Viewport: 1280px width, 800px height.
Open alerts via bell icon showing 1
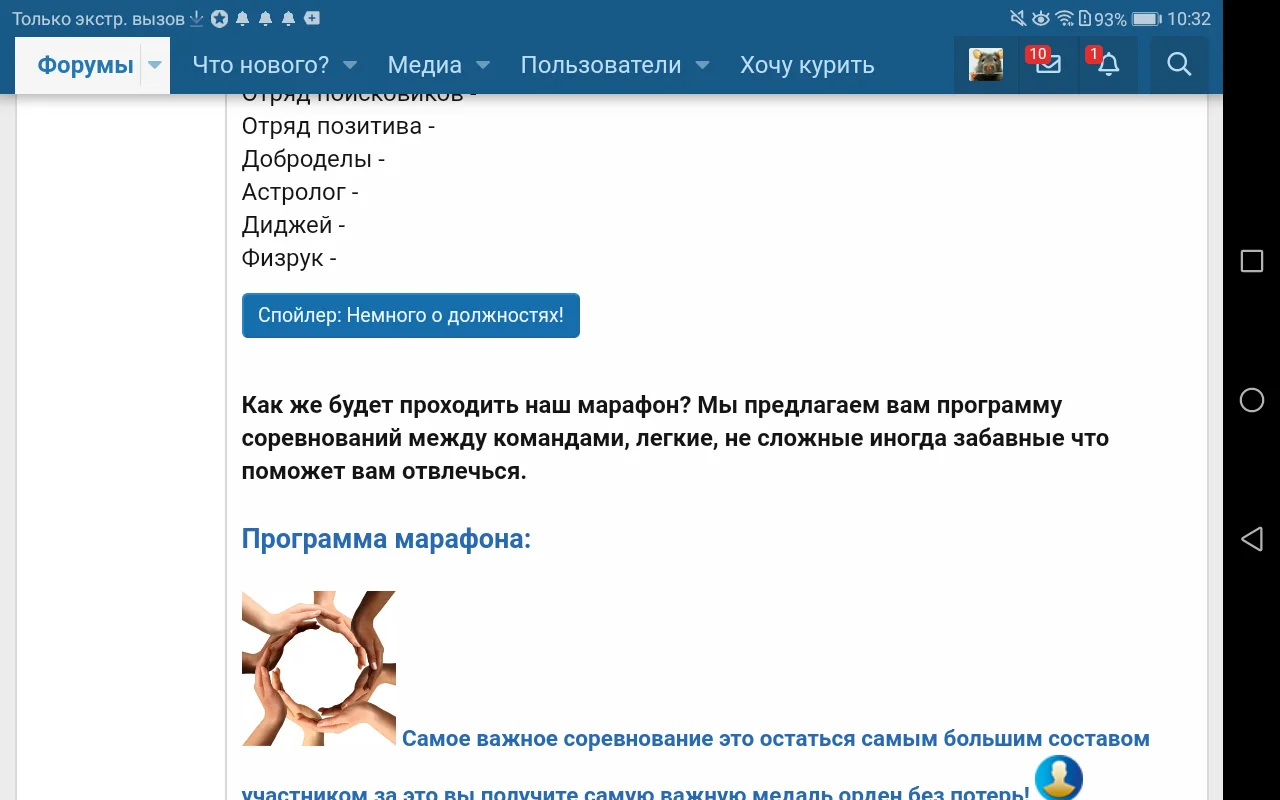coord(1108,65)
